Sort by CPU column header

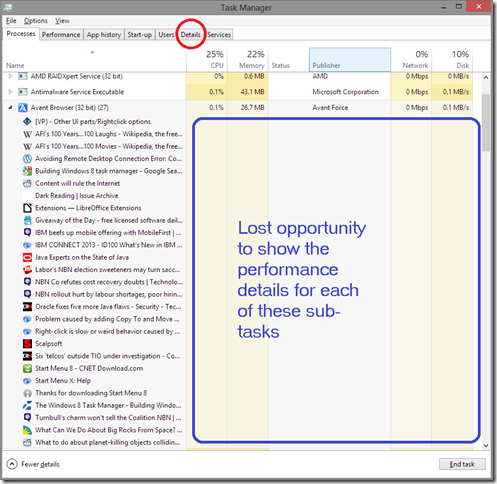pos(207,60)
